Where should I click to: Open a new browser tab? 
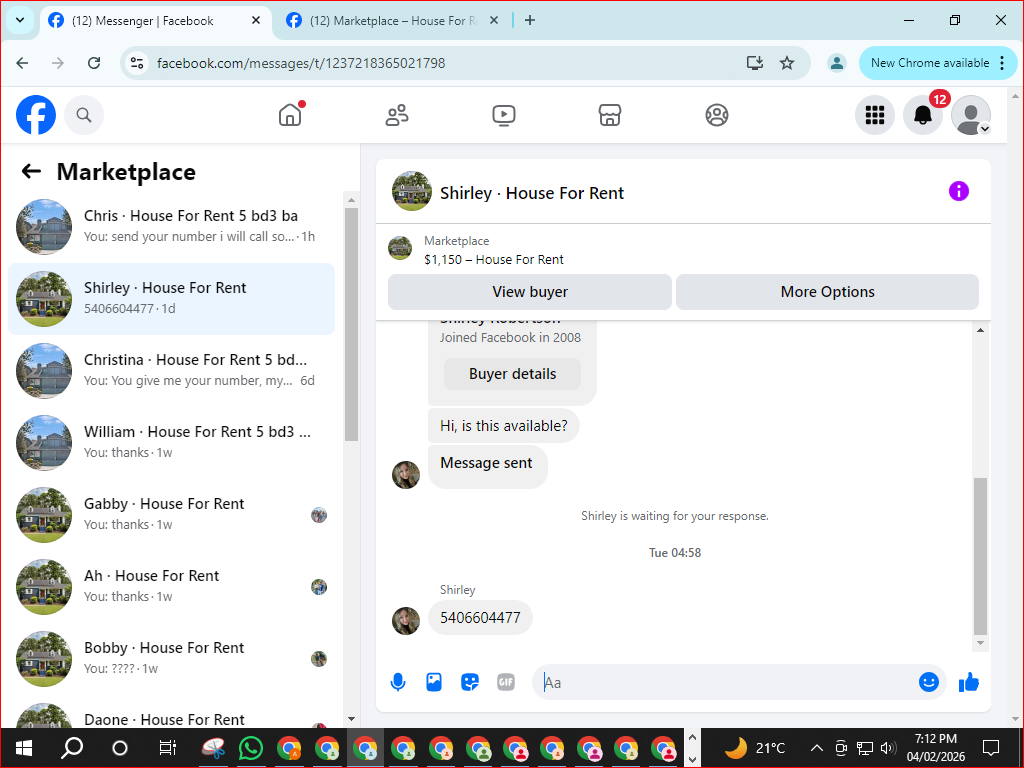[530, 20]
